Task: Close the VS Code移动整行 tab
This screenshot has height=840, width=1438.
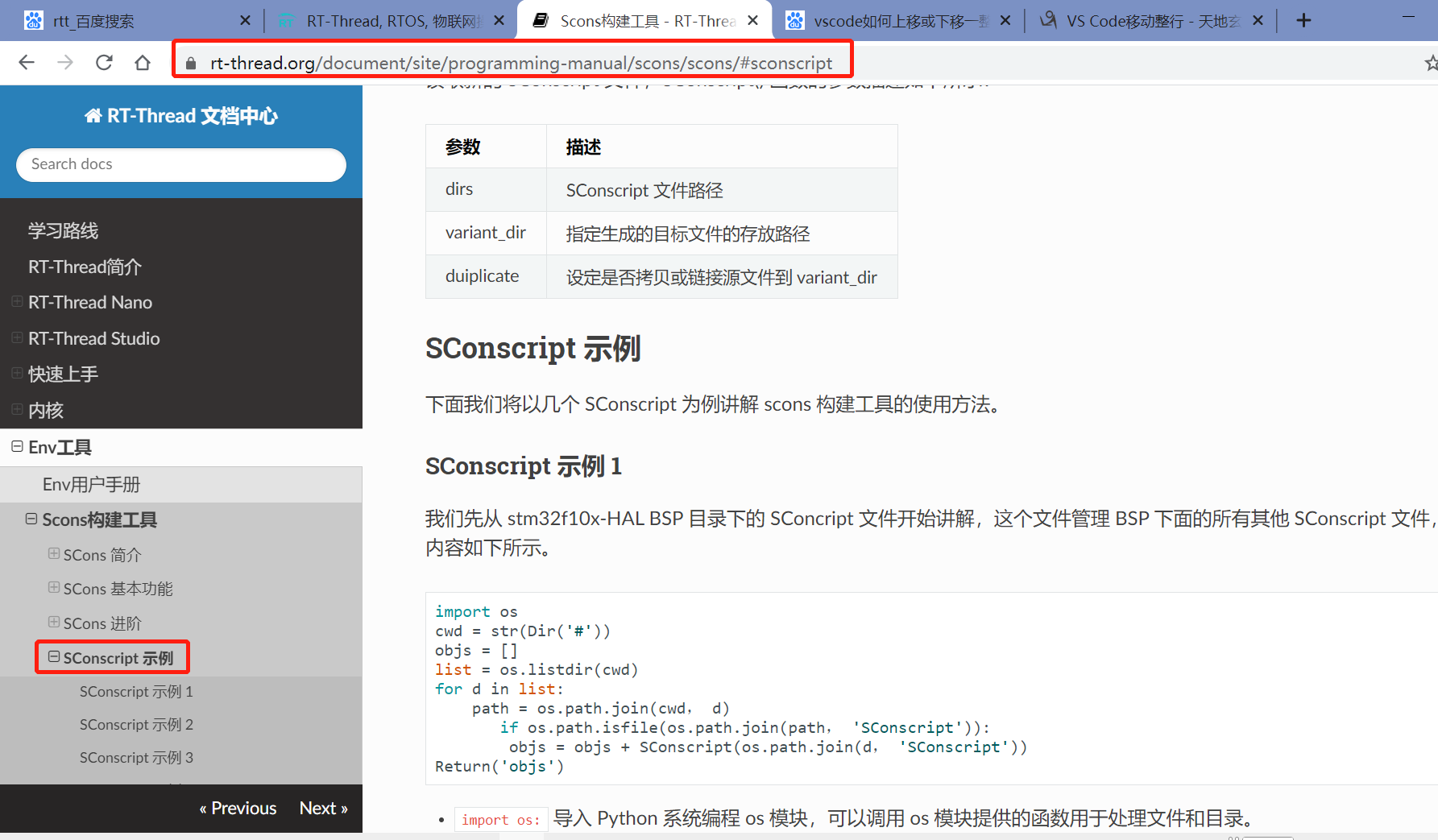Action: pos(1258,21)
